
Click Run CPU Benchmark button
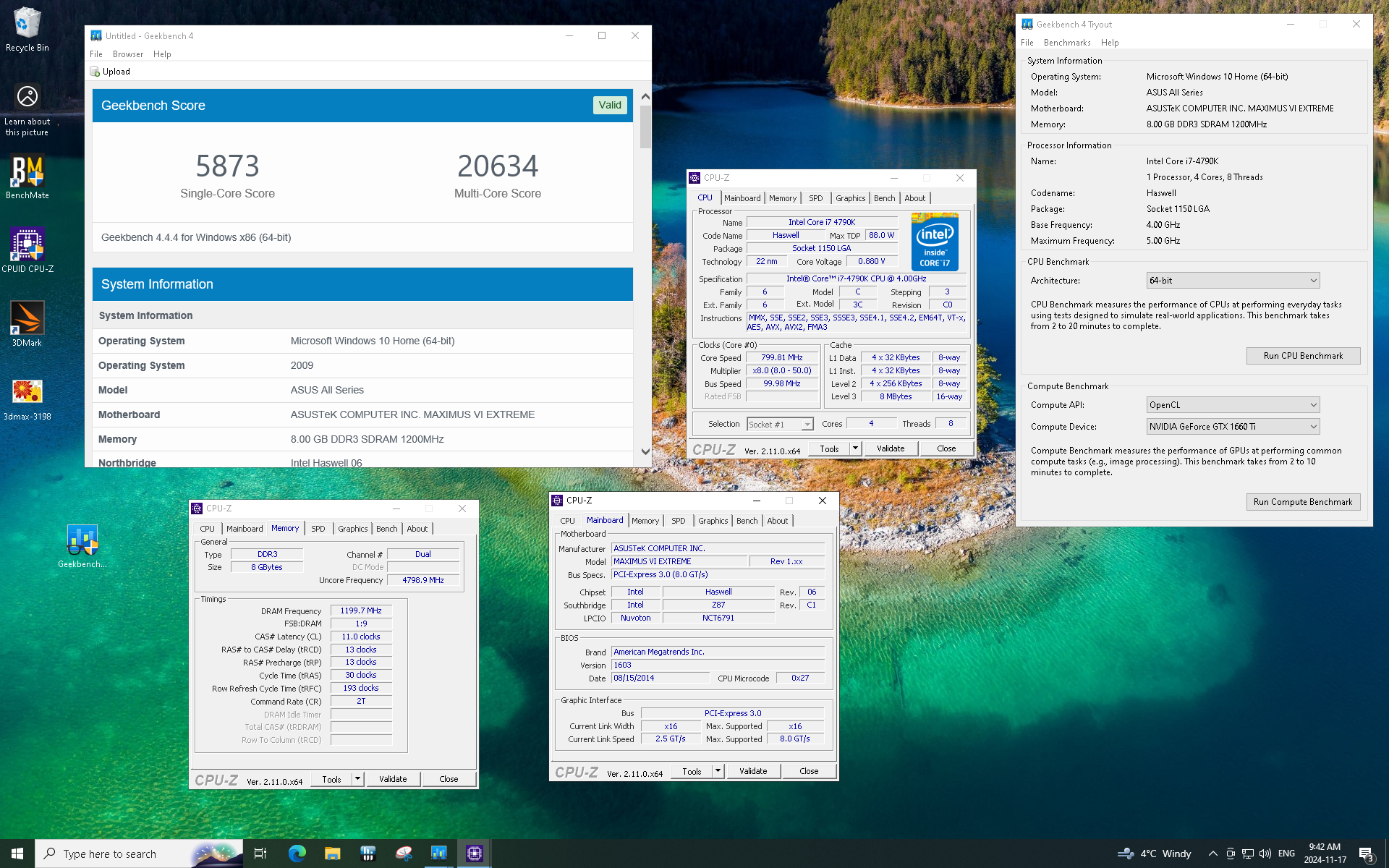[x=1303, y=356]
